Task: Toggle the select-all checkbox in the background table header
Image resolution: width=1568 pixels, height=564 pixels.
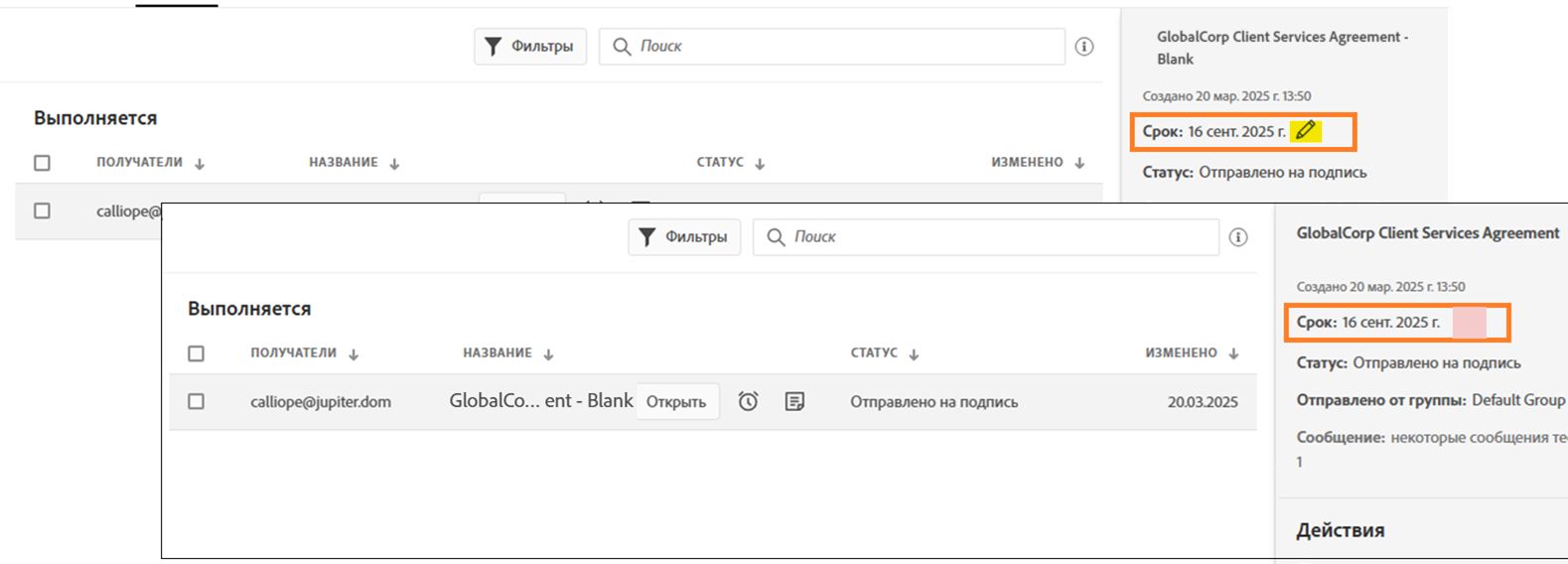Action: (42, 163)
